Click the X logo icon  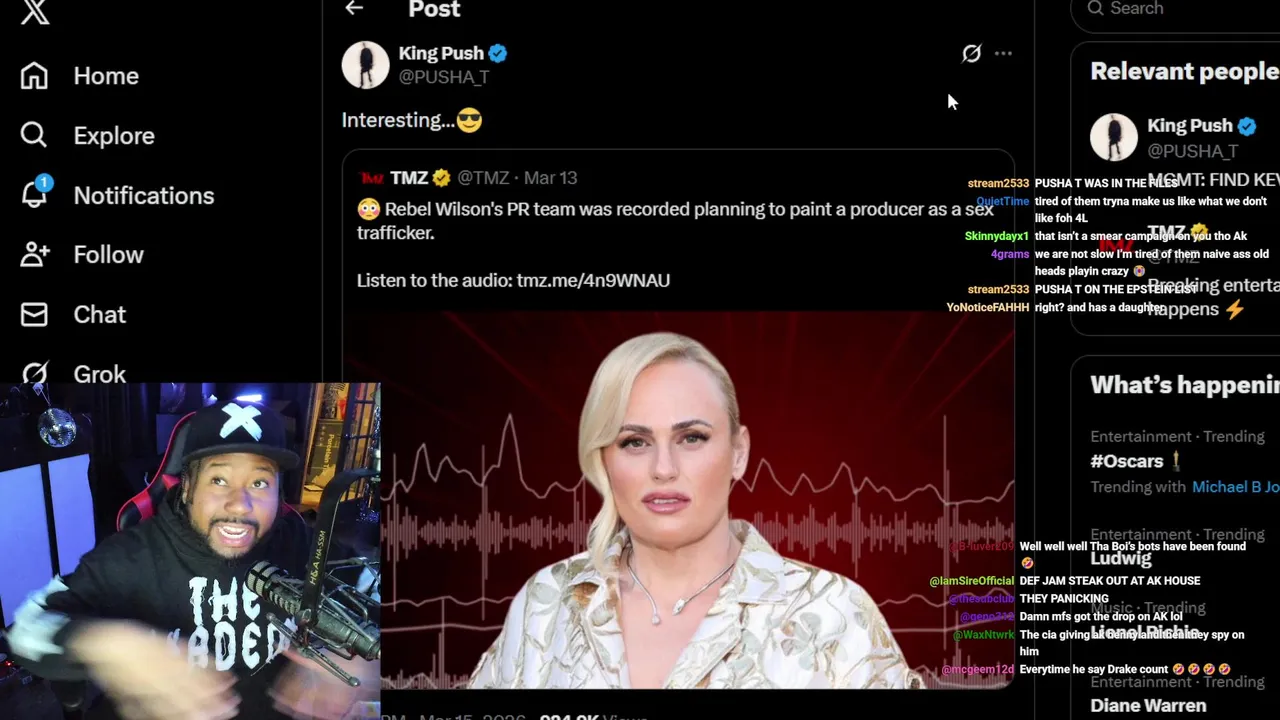pyautogui.click(x=35, y=11)
